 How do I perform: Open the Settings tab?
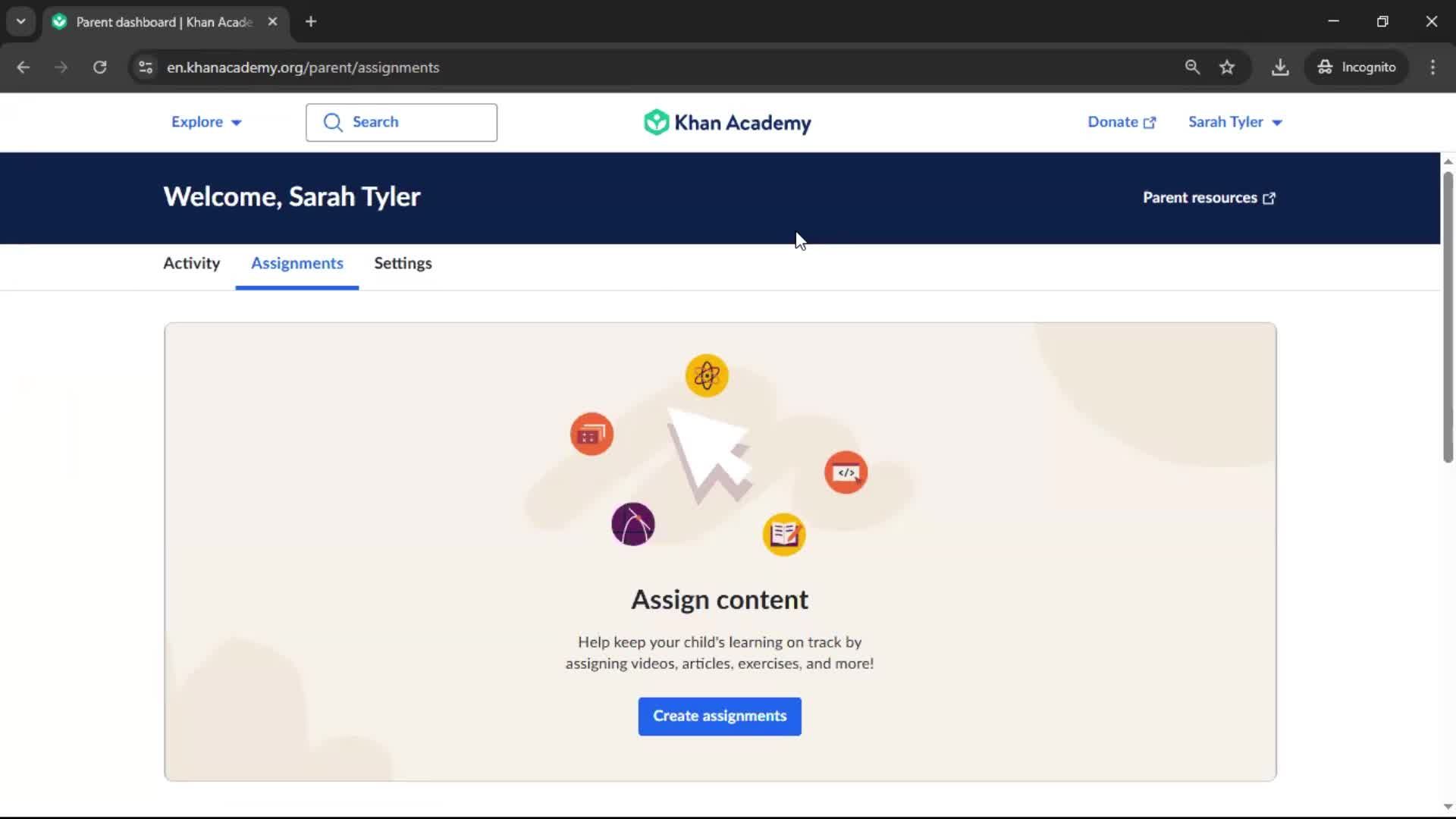(x=403, y=263)
